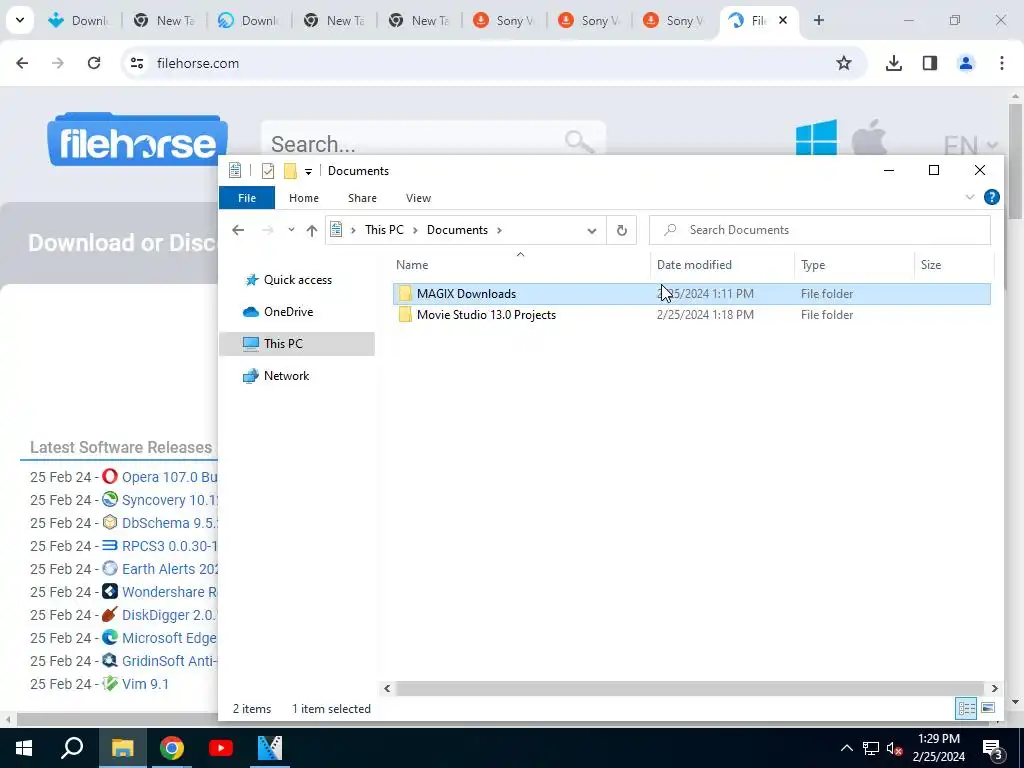
Task: Click the Search Documents field
Action: (820, 230)
